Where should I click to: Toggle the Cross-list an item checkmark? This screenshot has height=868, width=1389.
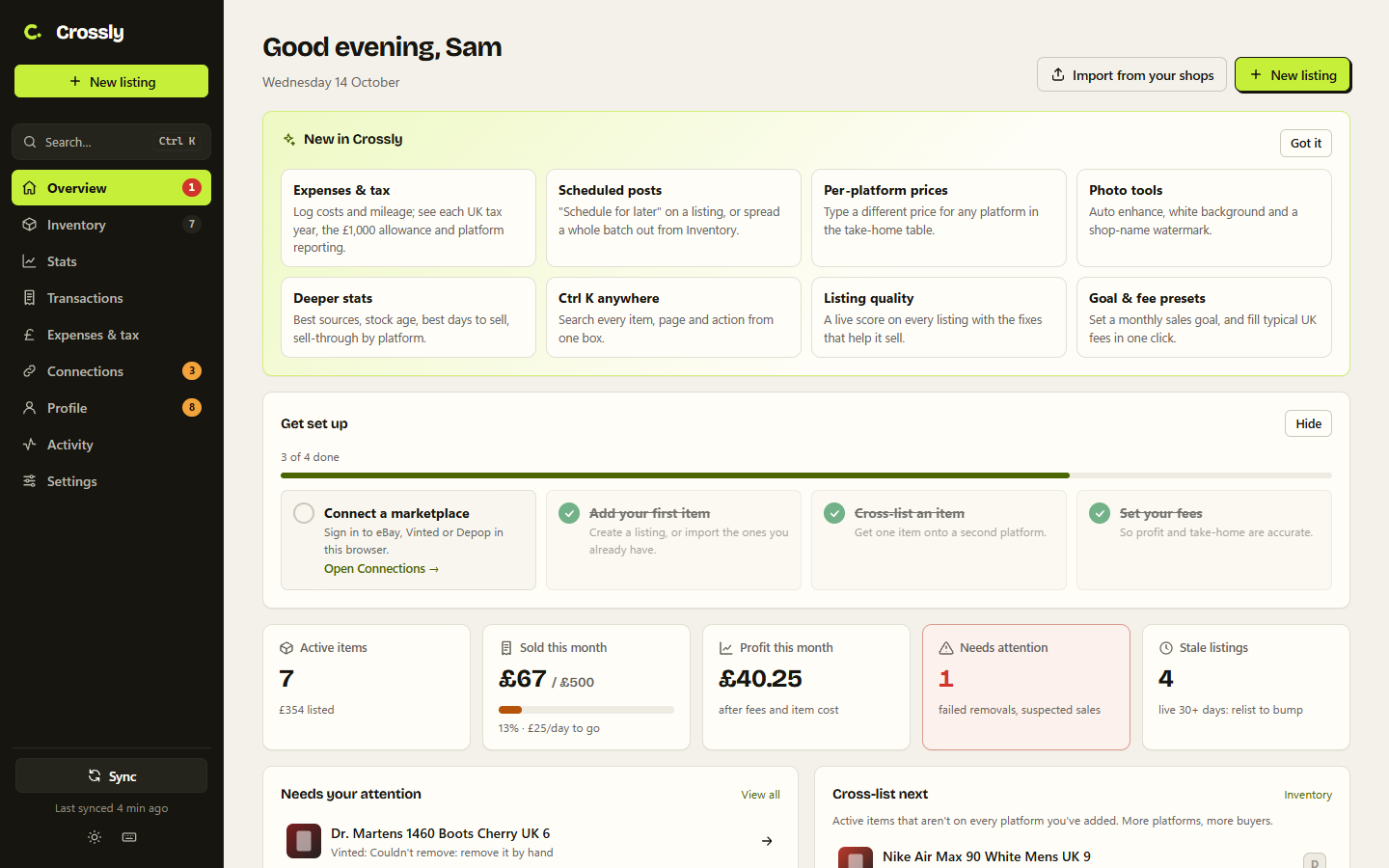(x=834, y=513)
